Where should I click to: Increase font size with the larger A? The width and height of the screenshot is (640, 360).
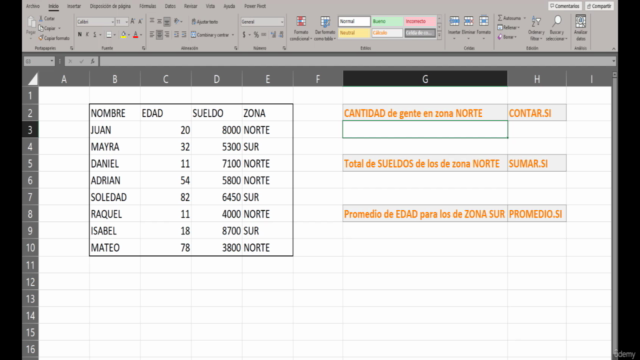(x=133, y=21)
